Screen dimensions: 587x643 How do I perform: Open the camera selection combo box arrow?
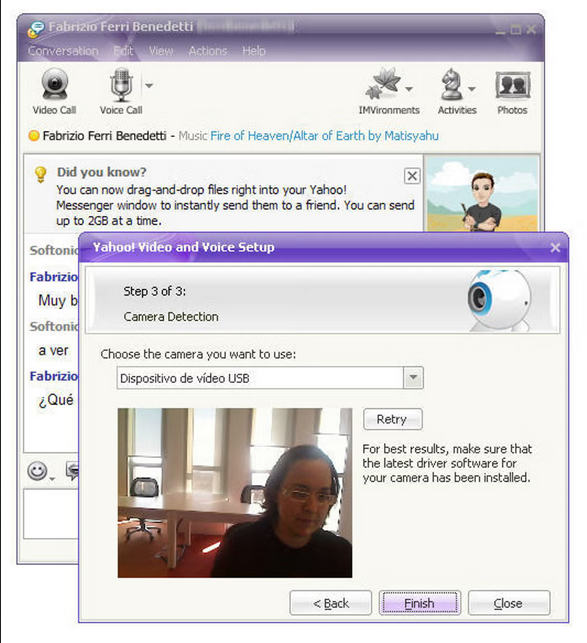413,378
